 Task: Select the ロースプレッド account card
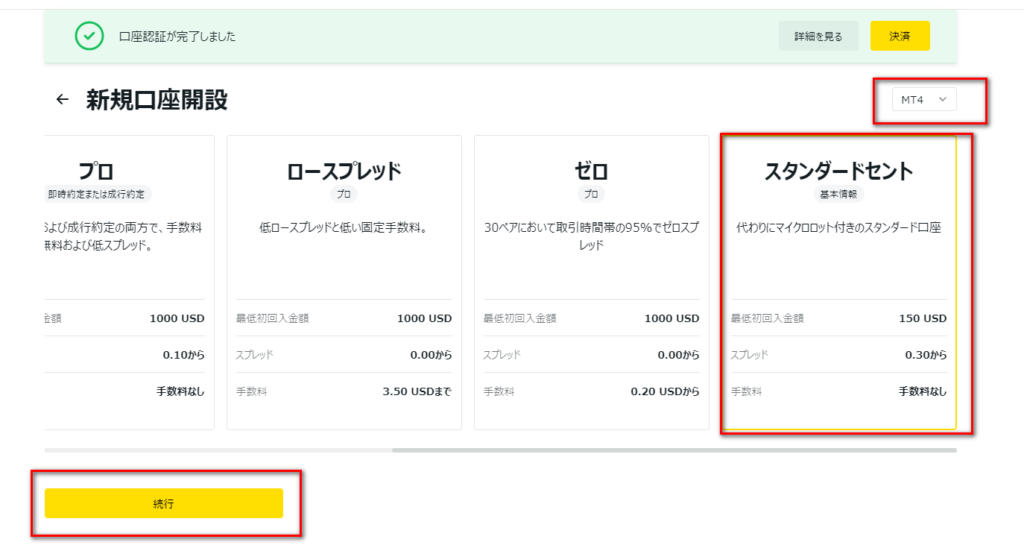click(x=344, y=282)
